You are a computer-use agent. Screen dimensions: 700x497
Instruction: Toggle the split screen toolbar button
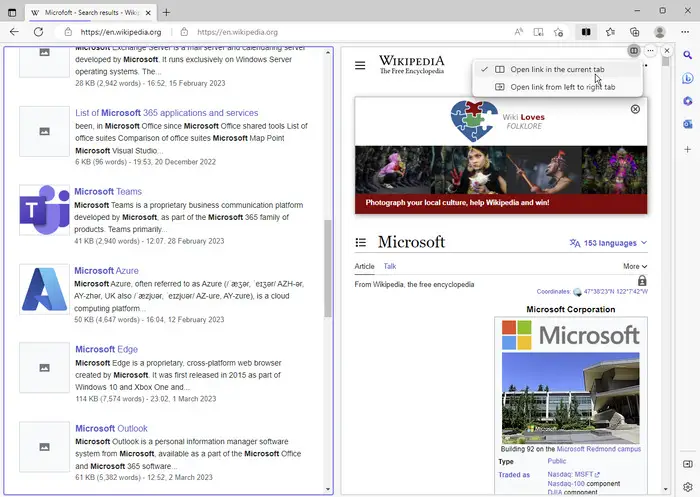(x=586, y=32)
